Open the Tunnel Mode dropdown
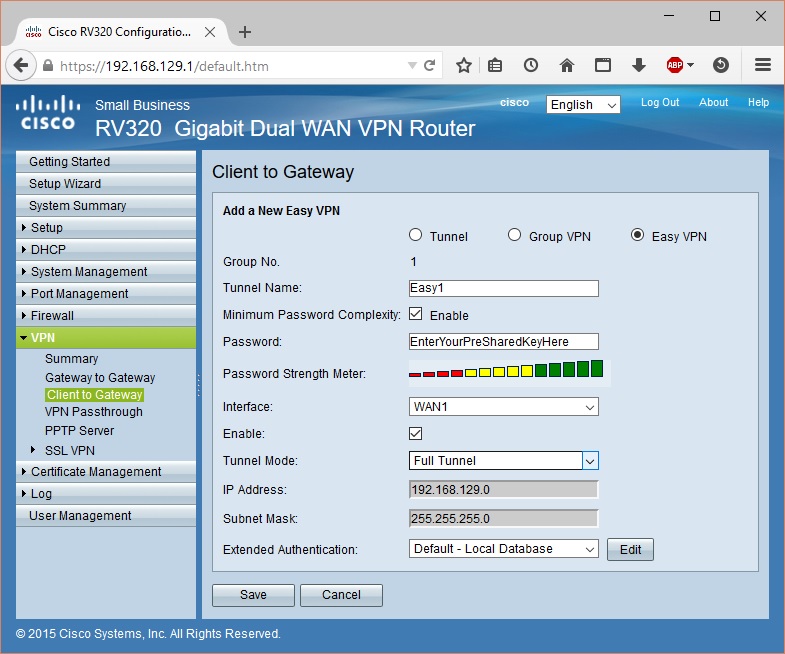The height and width of the screenshot is (654, 785). (504, 461)
